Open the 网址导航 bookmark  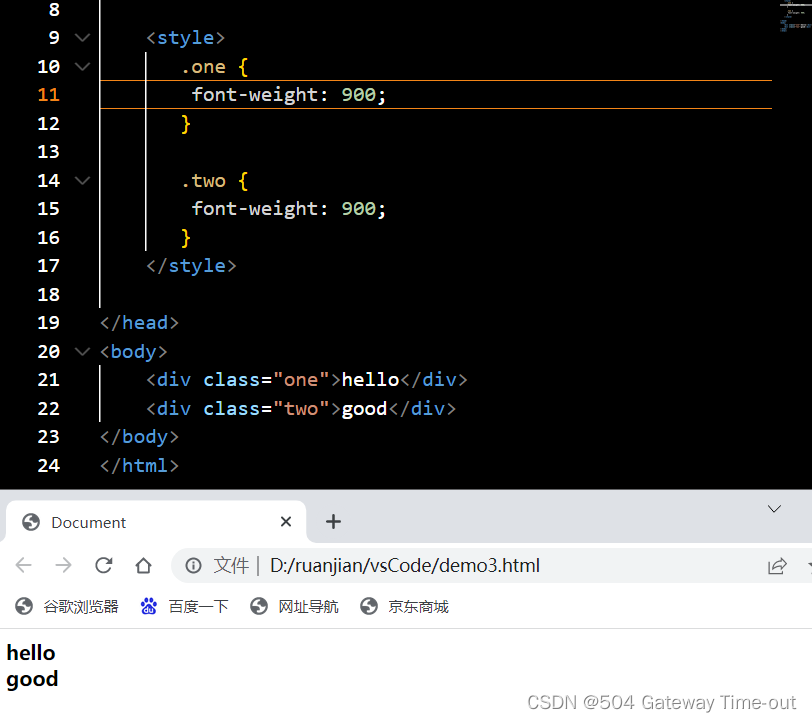coord(294,606)
